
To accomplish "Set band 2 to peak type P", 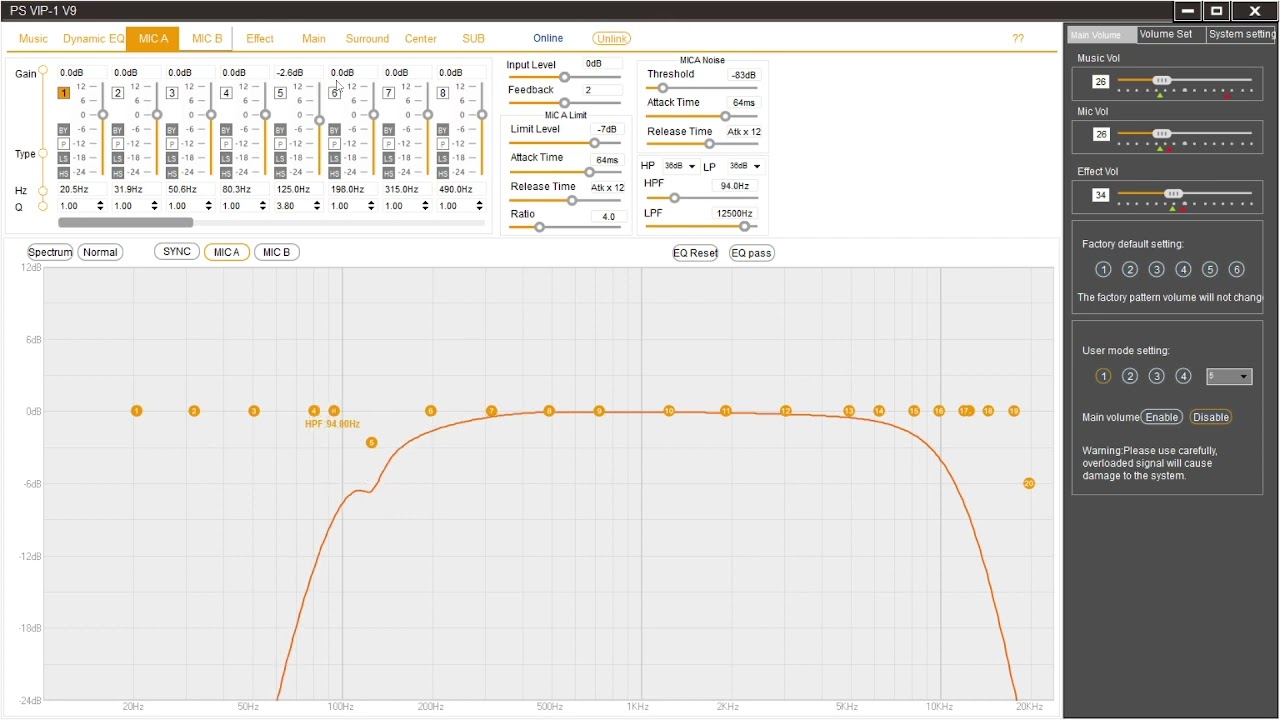I will pos(118,144).
